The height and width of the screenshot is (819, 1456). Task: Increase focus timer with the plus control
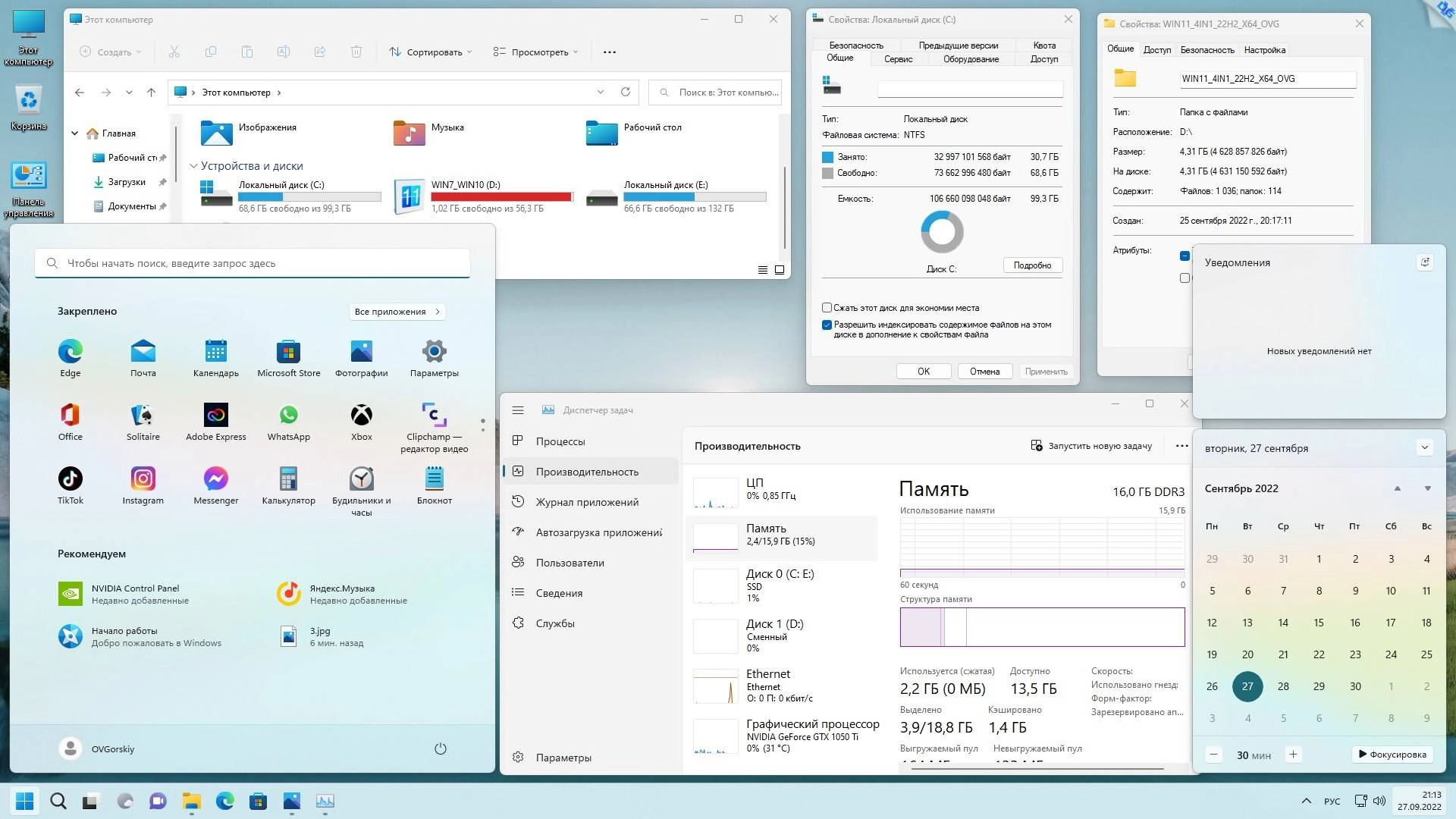click(x=1294, y=755)
